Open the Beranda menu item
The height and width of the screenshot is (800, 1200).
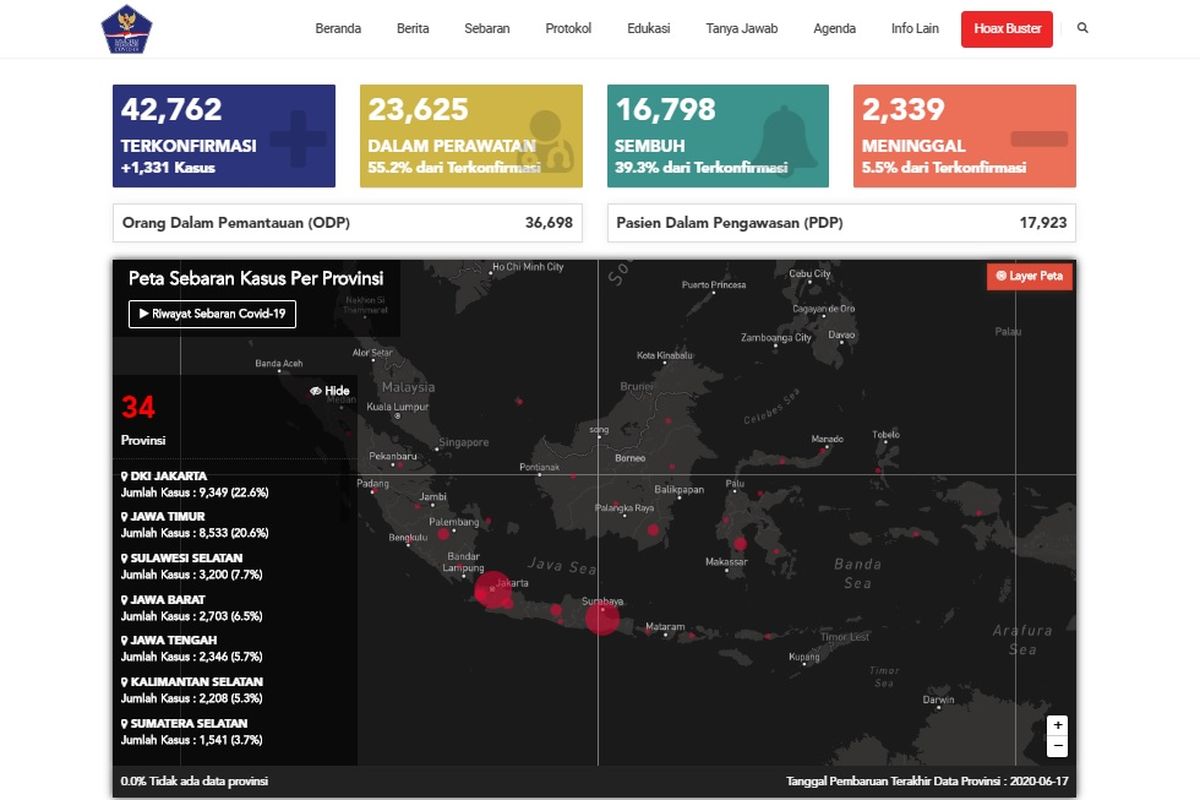tap(338, 28)
